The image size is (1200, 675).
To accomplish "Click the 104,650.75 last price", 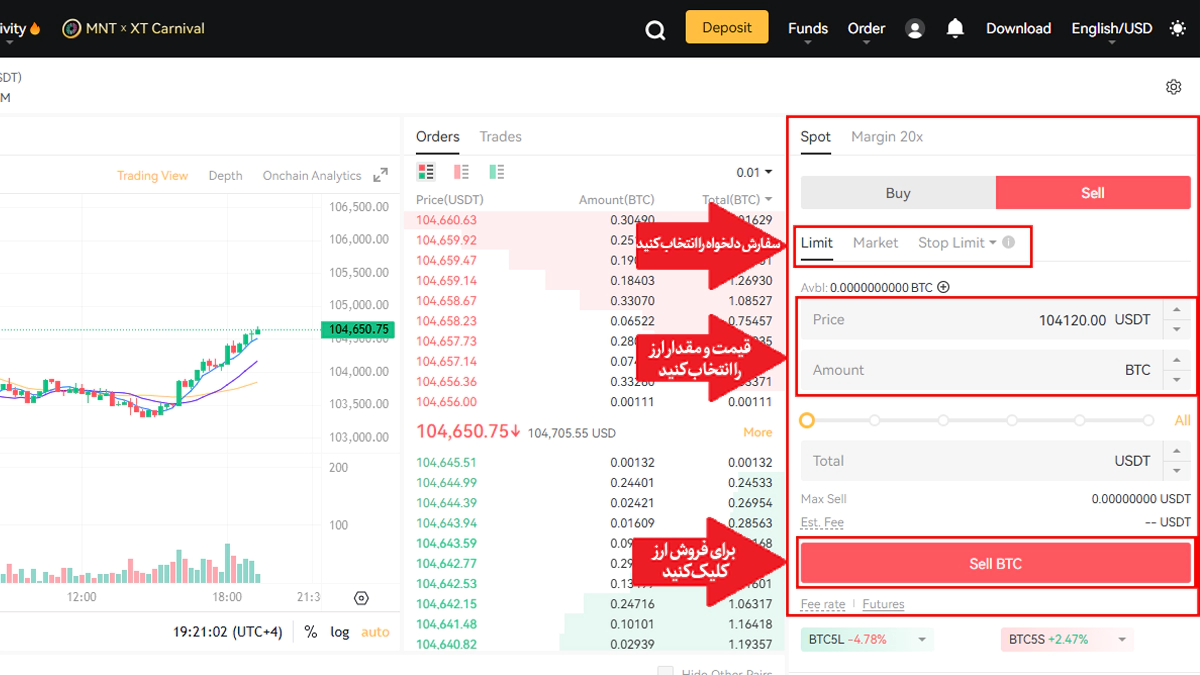I will (x=468, y=431).
